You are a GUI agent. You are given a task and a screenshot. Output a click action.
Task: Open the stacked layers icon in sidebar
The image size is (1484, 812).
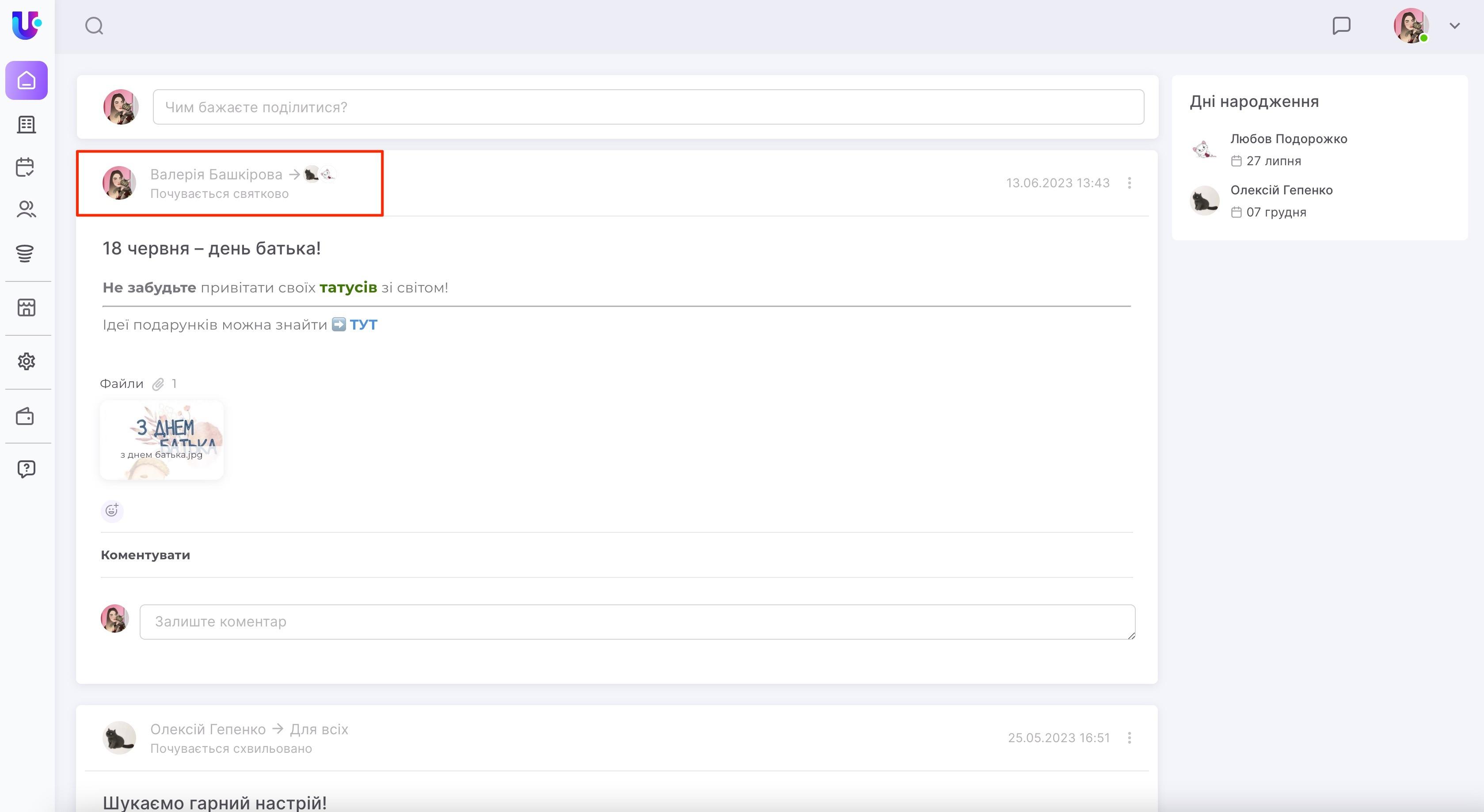coord(25,253)
